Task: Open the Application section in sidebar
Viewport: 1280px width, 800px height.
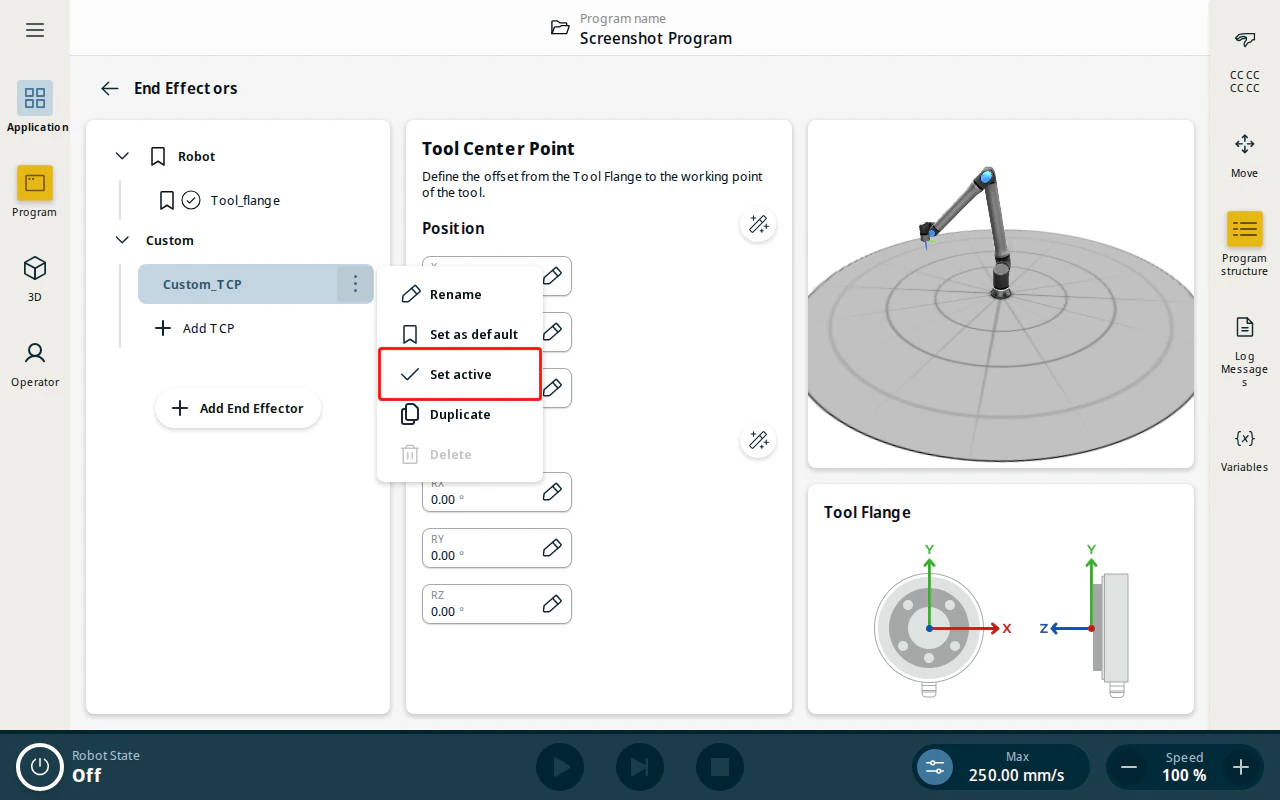Action: (35, 107)
